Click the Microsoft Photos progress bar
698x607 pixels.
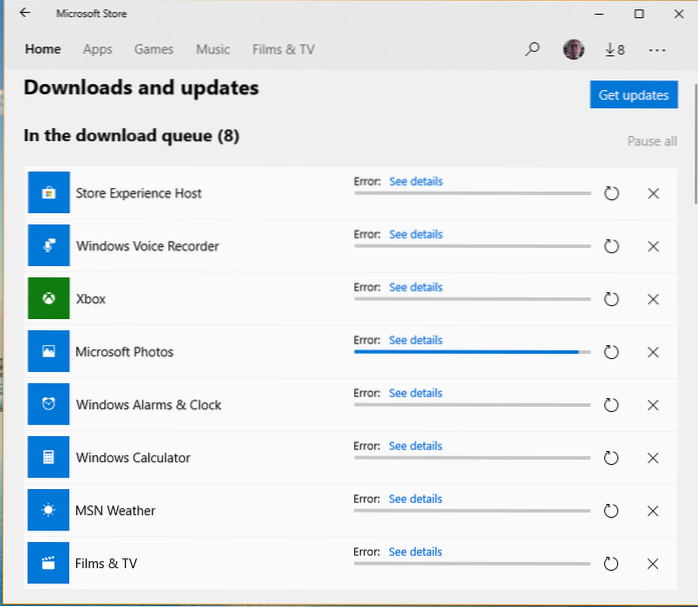472,352
